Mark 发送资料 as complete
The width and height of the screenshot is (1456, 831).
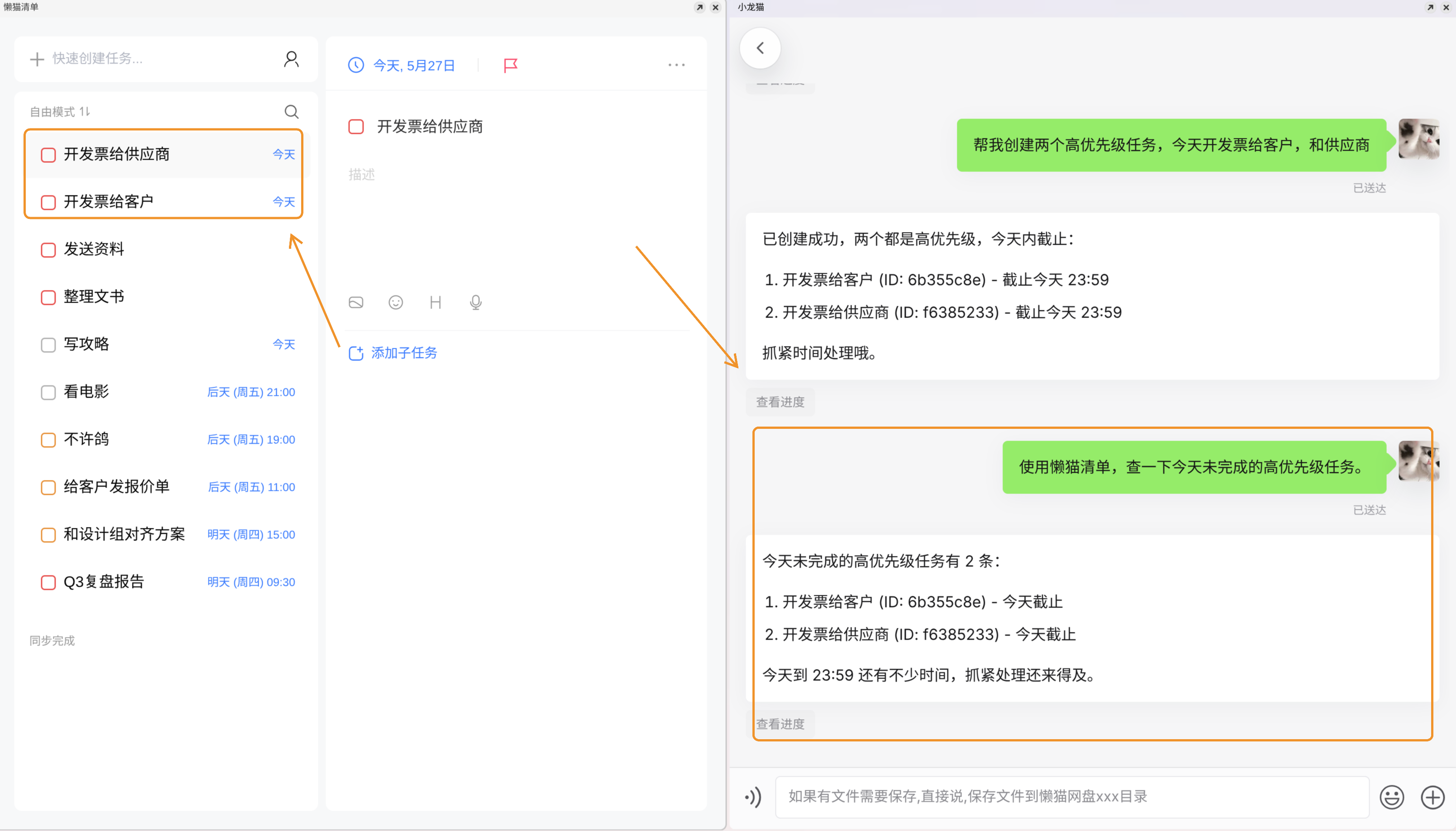pos(48,249)
